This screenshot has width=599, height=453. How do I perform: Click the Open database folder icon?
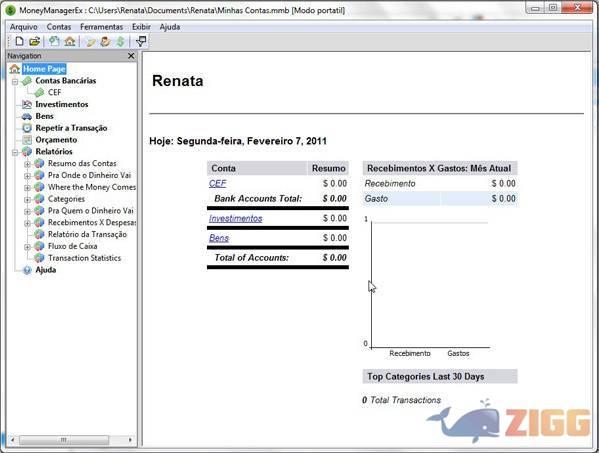click(34, 41)
